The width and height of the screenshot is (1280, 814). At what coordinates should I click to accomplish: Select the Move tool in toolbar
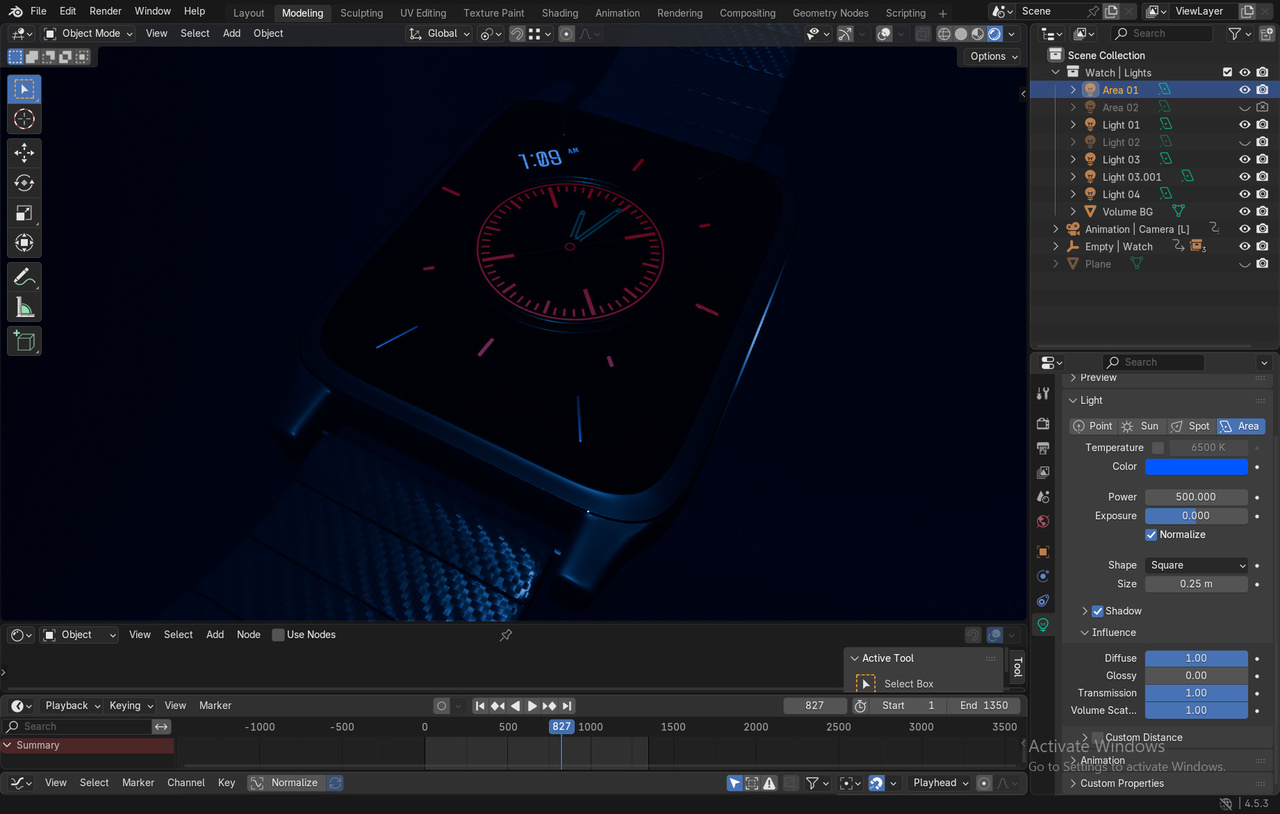click(x=25, y=153)
